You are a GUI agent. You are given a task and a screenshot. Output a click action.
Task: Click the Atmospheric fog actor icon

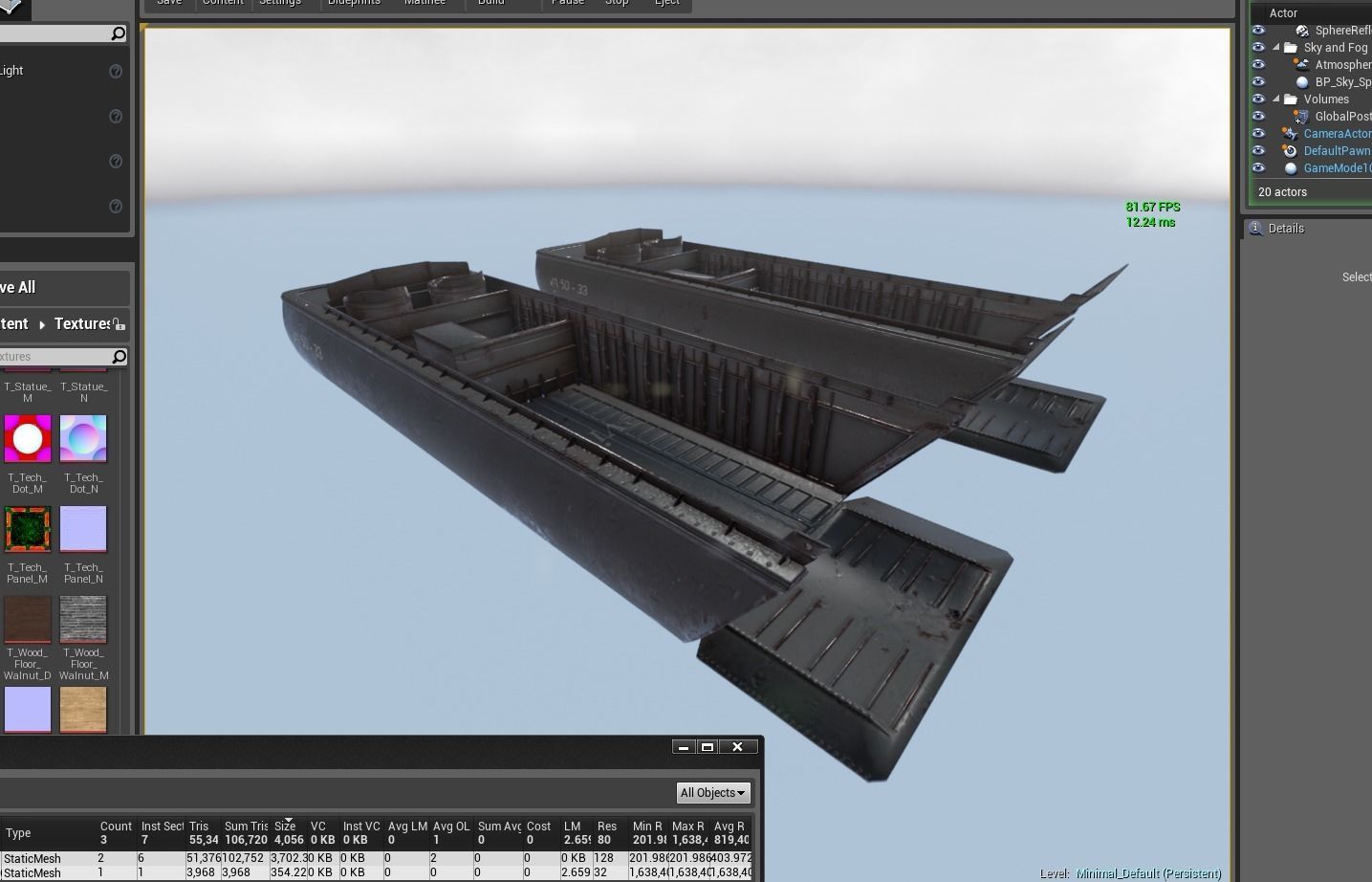pyautogui.click(x=1302, y=65)
